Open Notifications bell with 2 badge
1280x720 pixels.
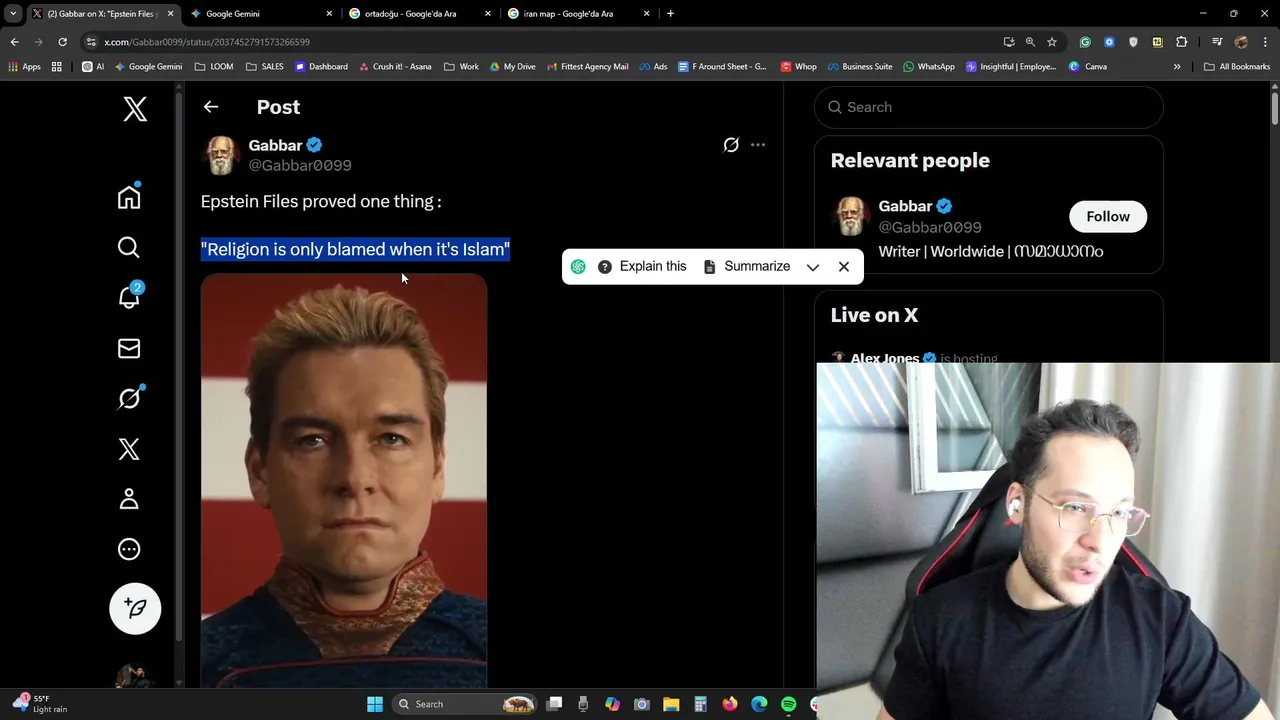(129, 297)
